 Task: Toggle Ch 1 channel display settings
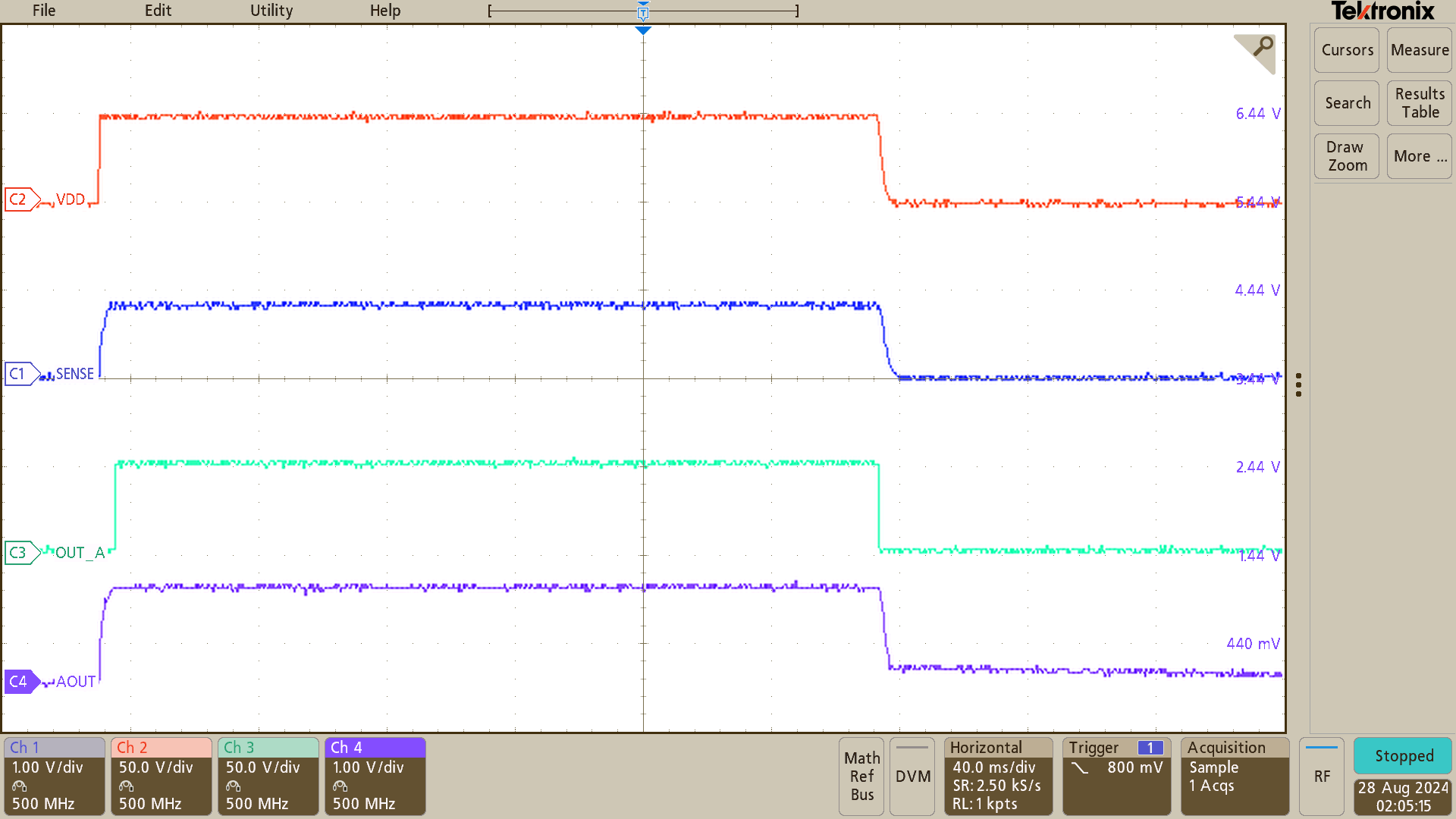coord(53,776)
